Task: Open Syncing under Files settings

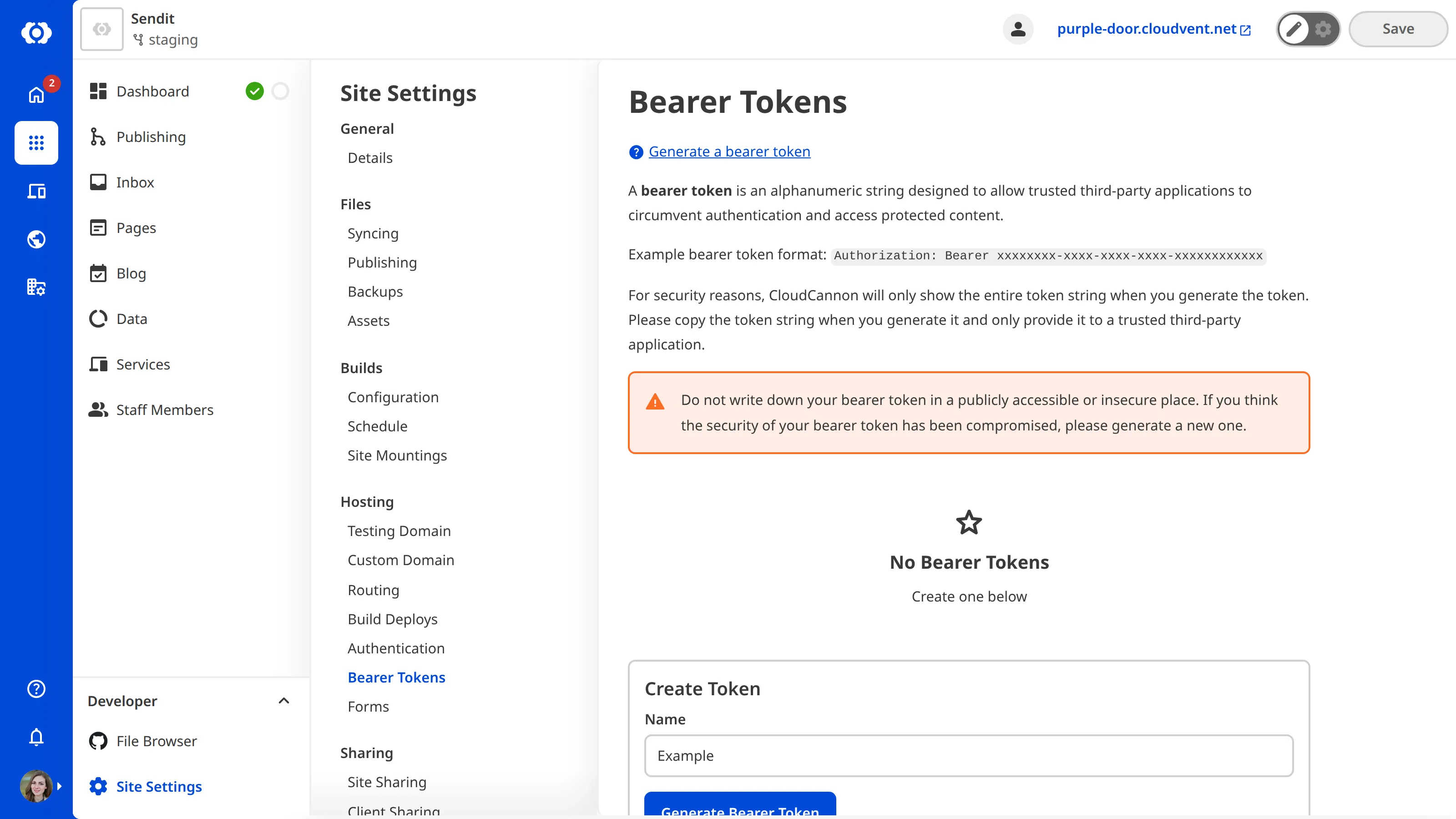Action: [373, 233]
